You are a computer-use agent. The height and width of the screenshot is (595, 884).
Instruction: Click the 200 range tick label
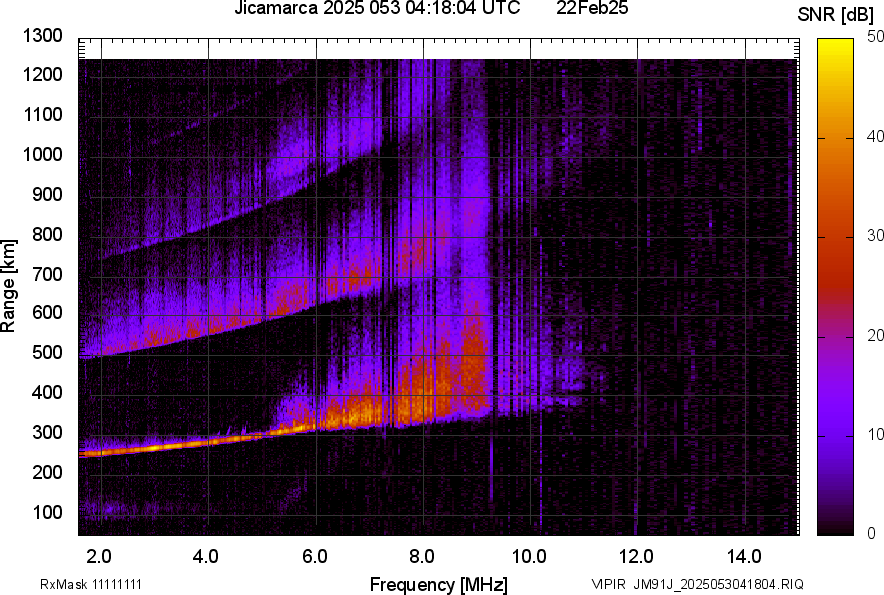(47, 472)
